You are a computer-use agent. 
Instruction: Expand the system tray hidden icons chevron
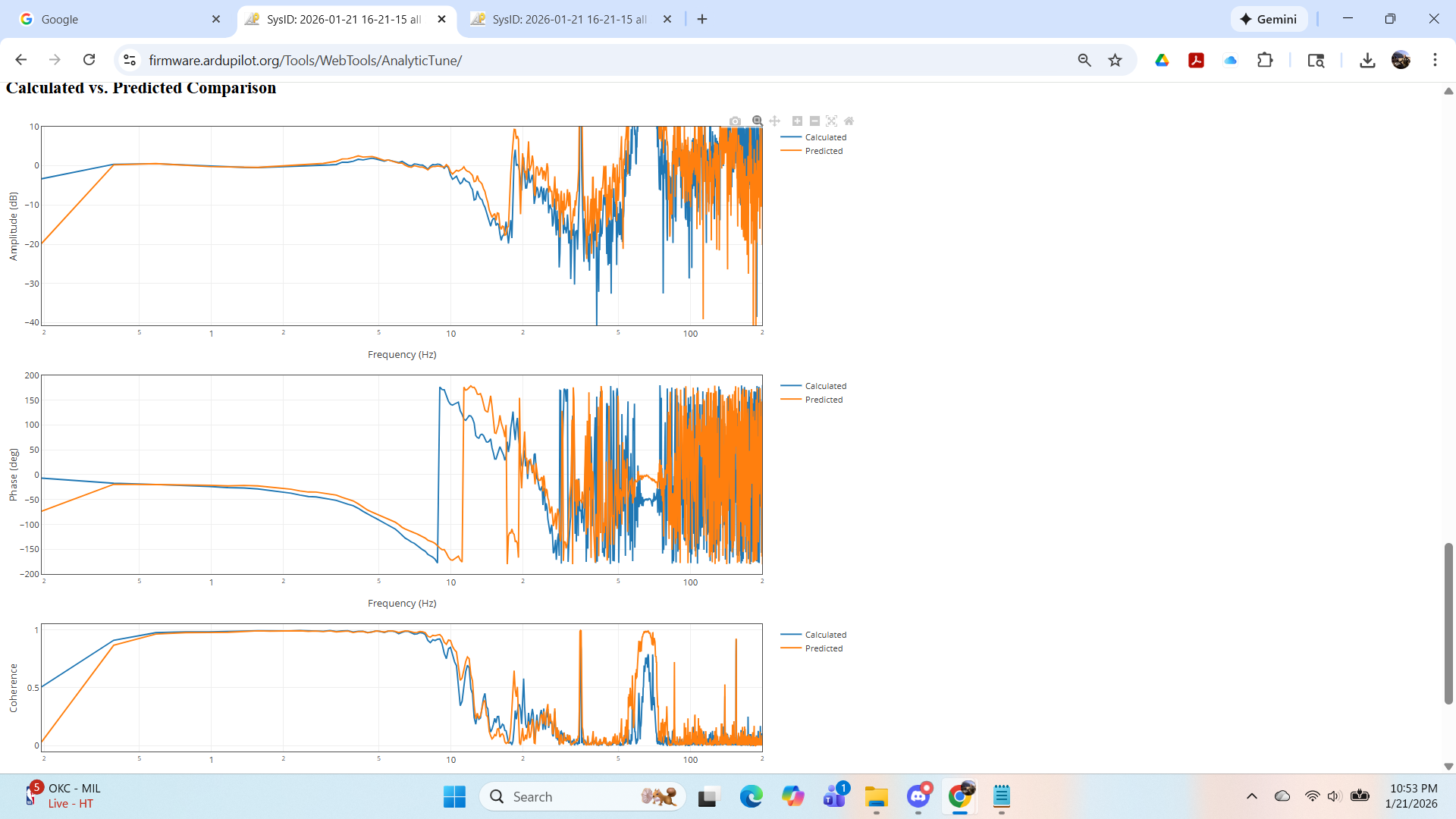pos(1252,796)
